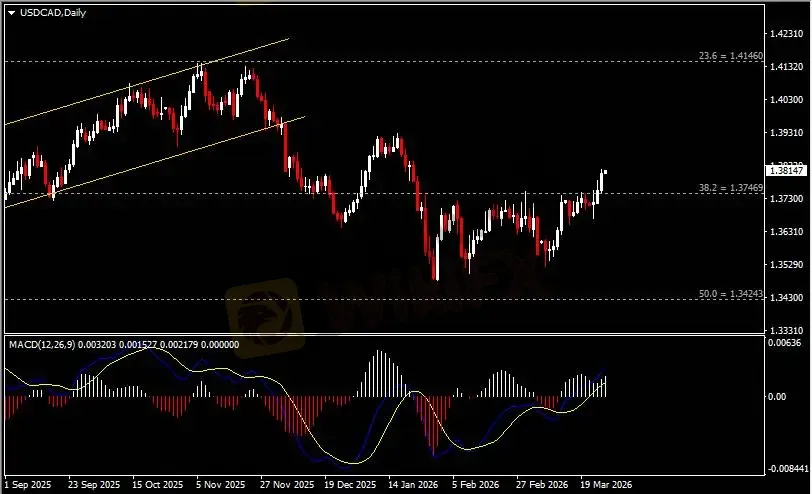Click the 15 Oct 2025 date label
Viewport: 812px width, 494px height.
[x=157, y=485]
